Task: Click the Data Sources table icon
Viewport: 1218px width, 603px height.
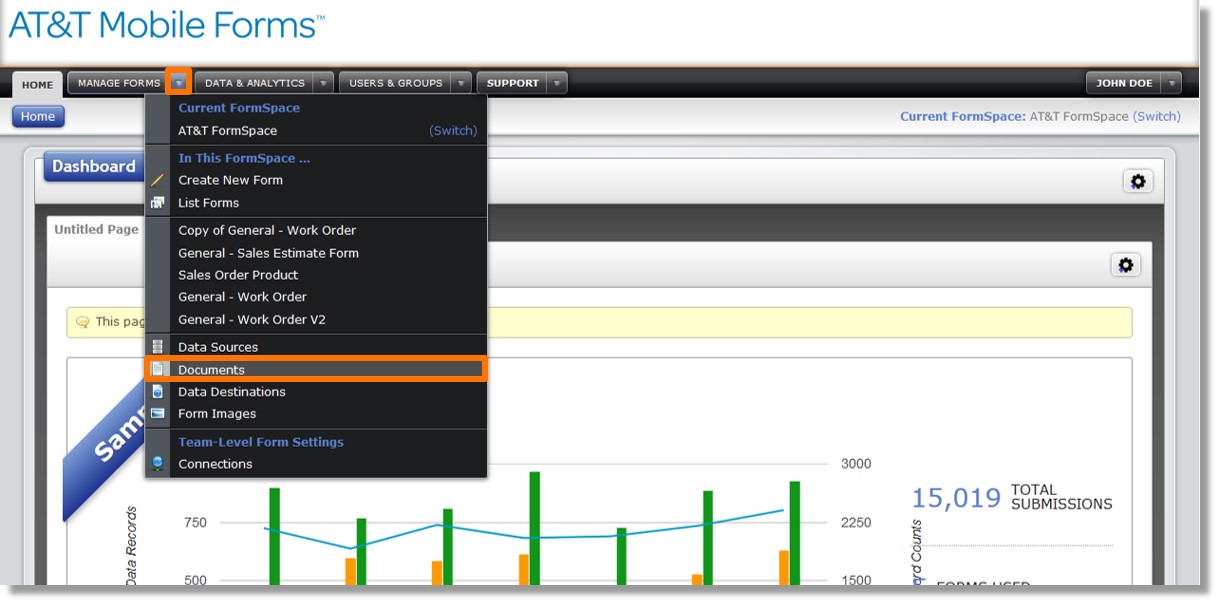Action: 157,347
